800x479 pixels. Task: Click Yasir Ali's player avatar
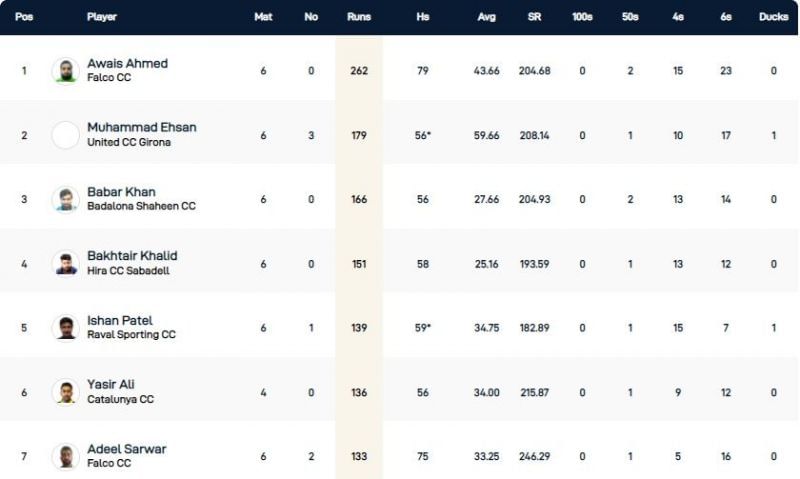pyautogui.click(x=65, y=392)
